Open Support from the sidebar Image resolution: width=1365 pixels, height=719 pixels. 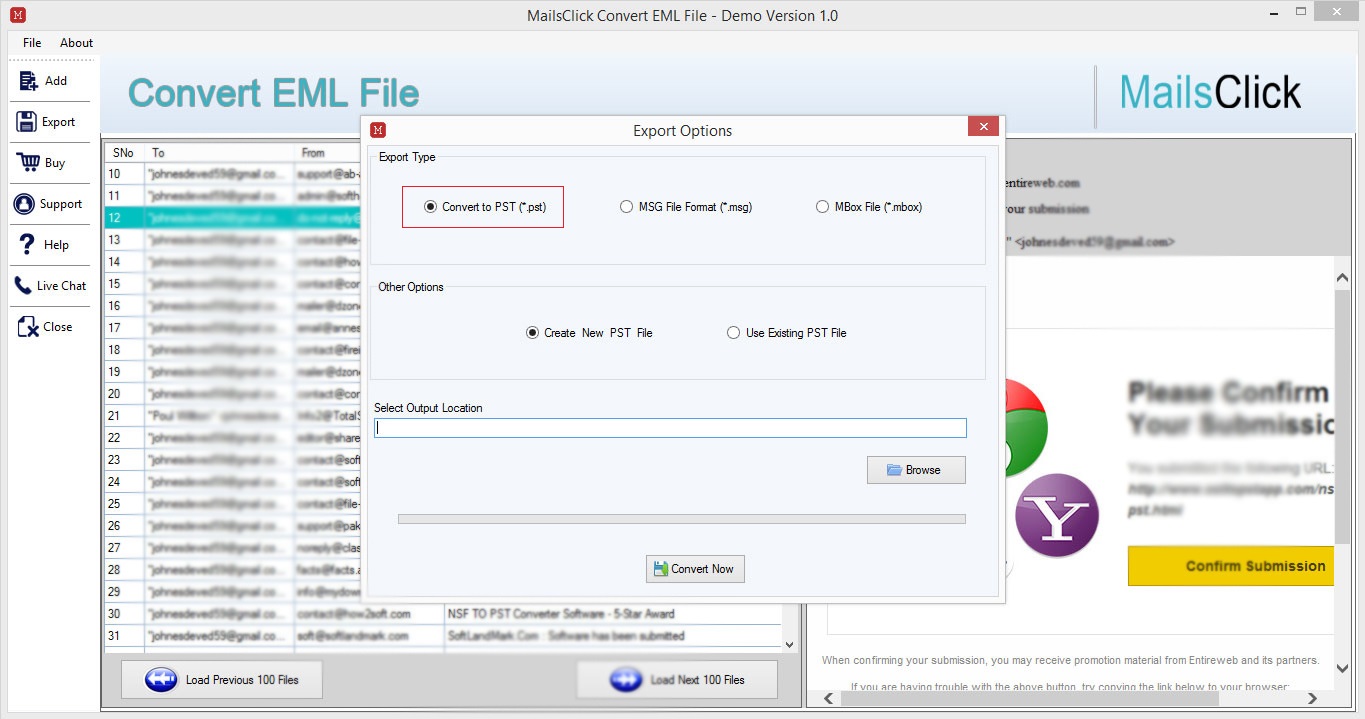point(48,204)
